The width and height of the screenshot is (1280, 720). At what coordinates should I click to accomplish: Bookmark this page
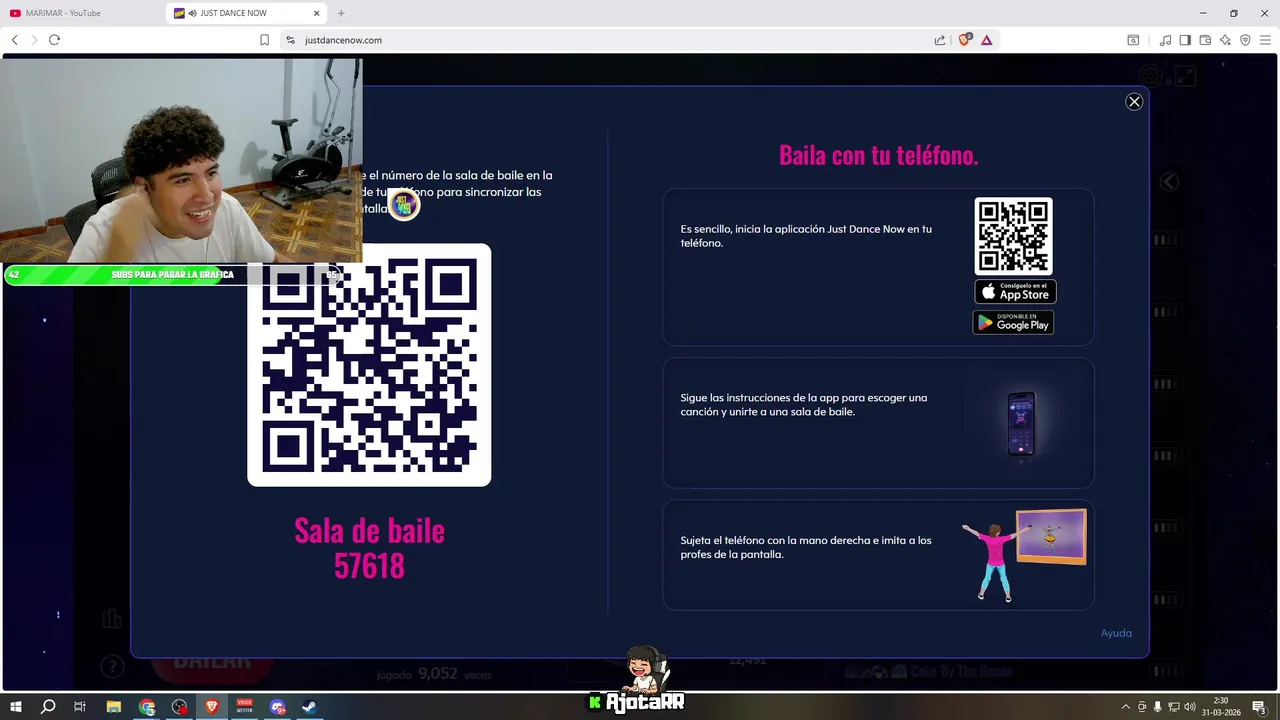pyautogui.click(x=264, y=40)
